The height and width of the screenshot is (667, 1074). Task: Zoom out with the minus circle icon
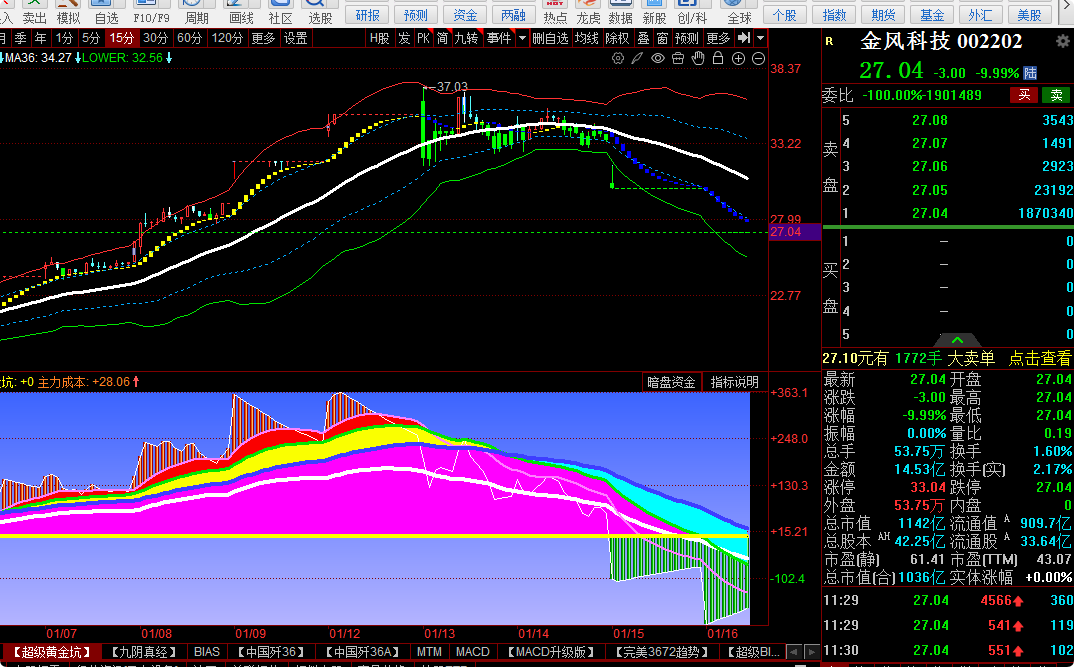[x=758, y=58]
